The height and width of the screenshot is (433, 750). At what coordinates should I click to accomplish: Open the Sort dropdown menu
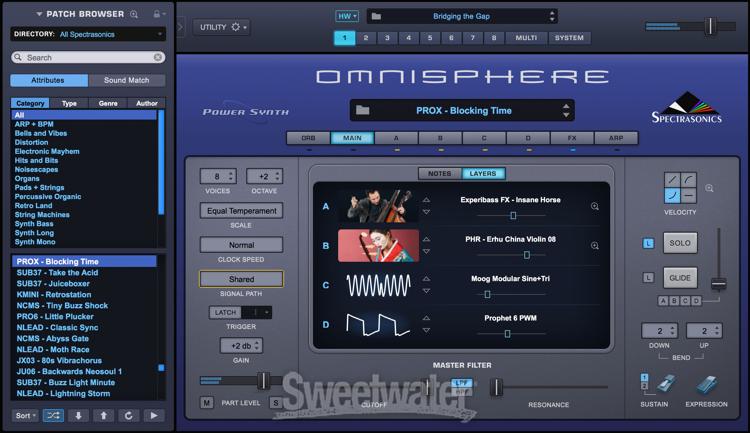[25, 415]
